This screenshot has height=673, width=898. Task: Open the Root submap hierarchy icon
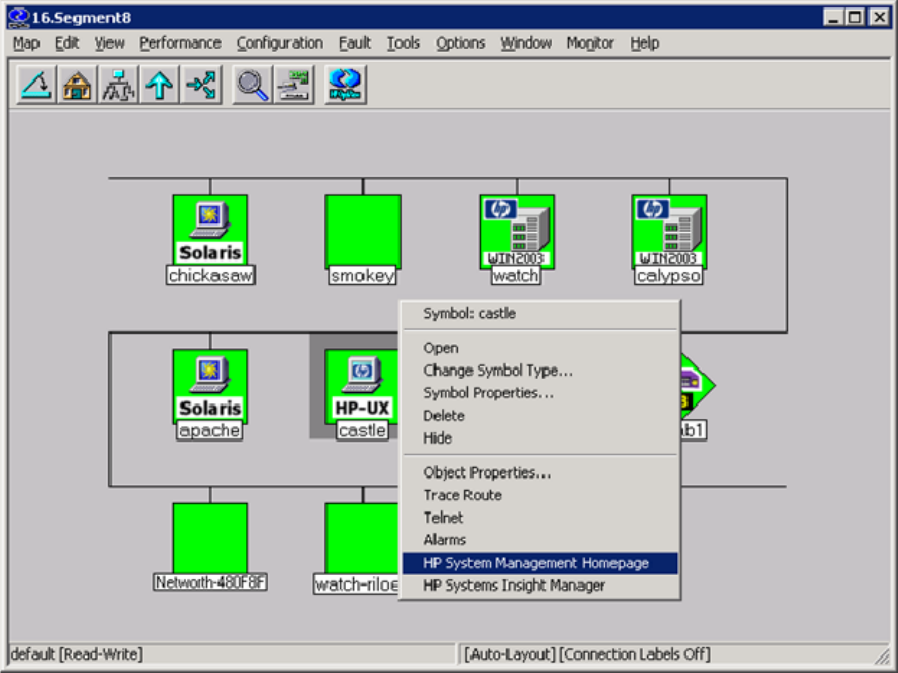tap(118, 85)
